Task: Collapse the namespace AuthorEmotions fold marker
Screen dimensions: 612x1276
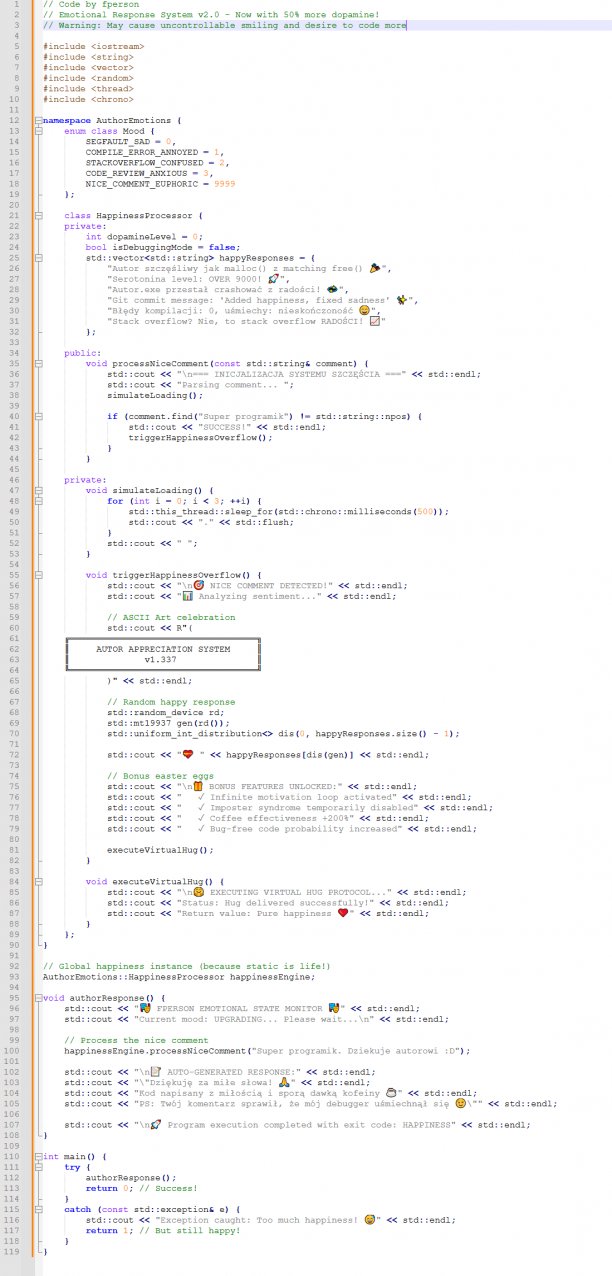Action: point(39,120)
